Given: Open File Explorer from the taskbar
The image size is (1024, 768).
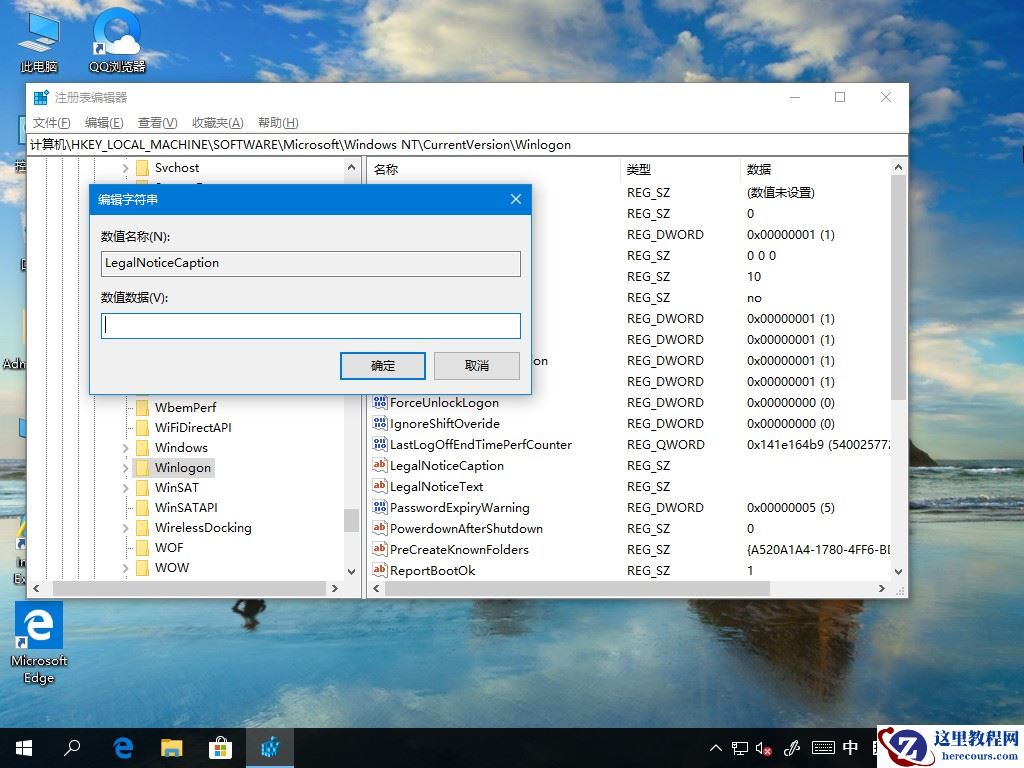Looking at the screenshot, I should click(171, 747).
